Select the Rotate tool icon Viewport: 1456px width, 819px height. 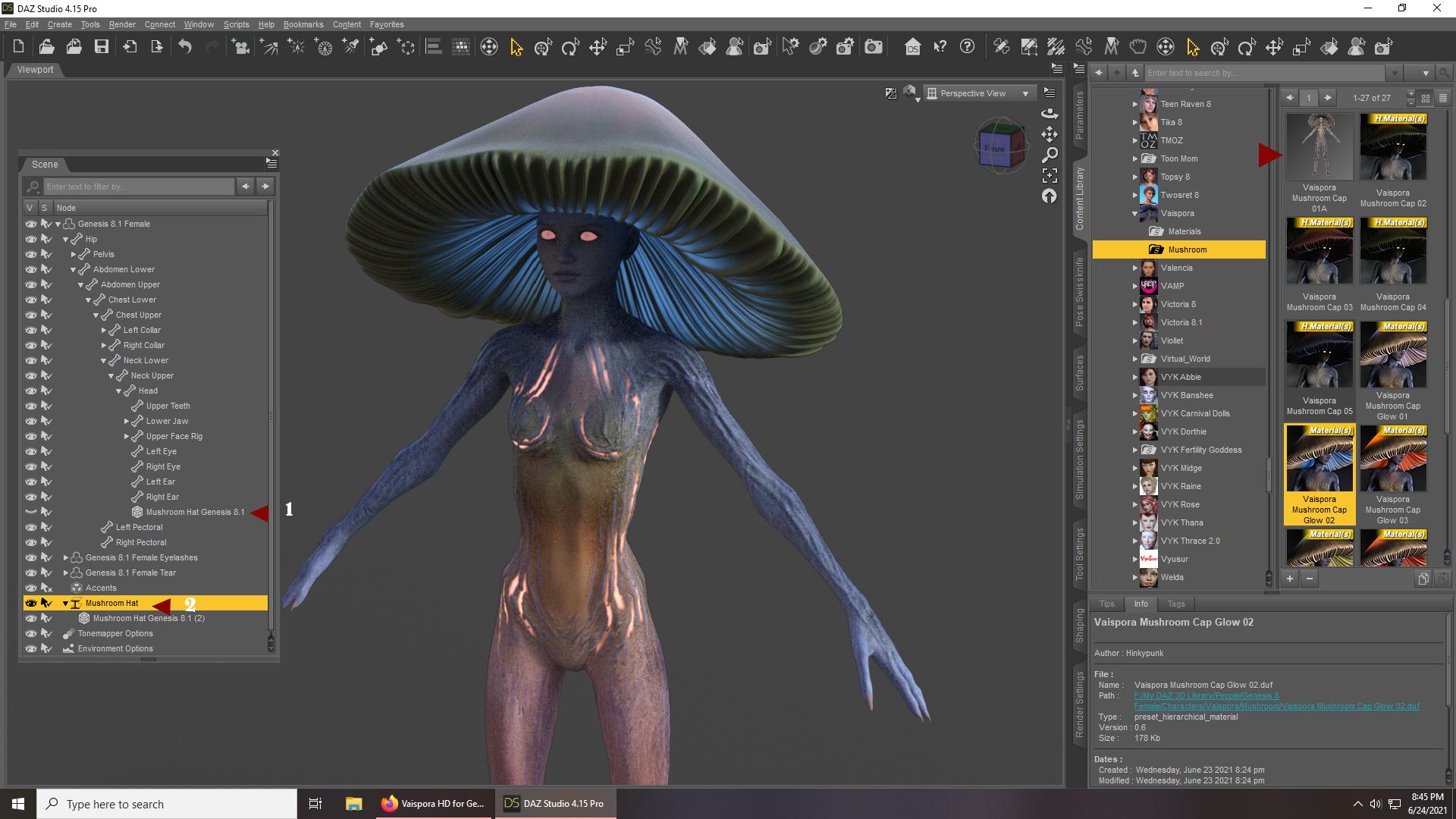pos(570,47)
